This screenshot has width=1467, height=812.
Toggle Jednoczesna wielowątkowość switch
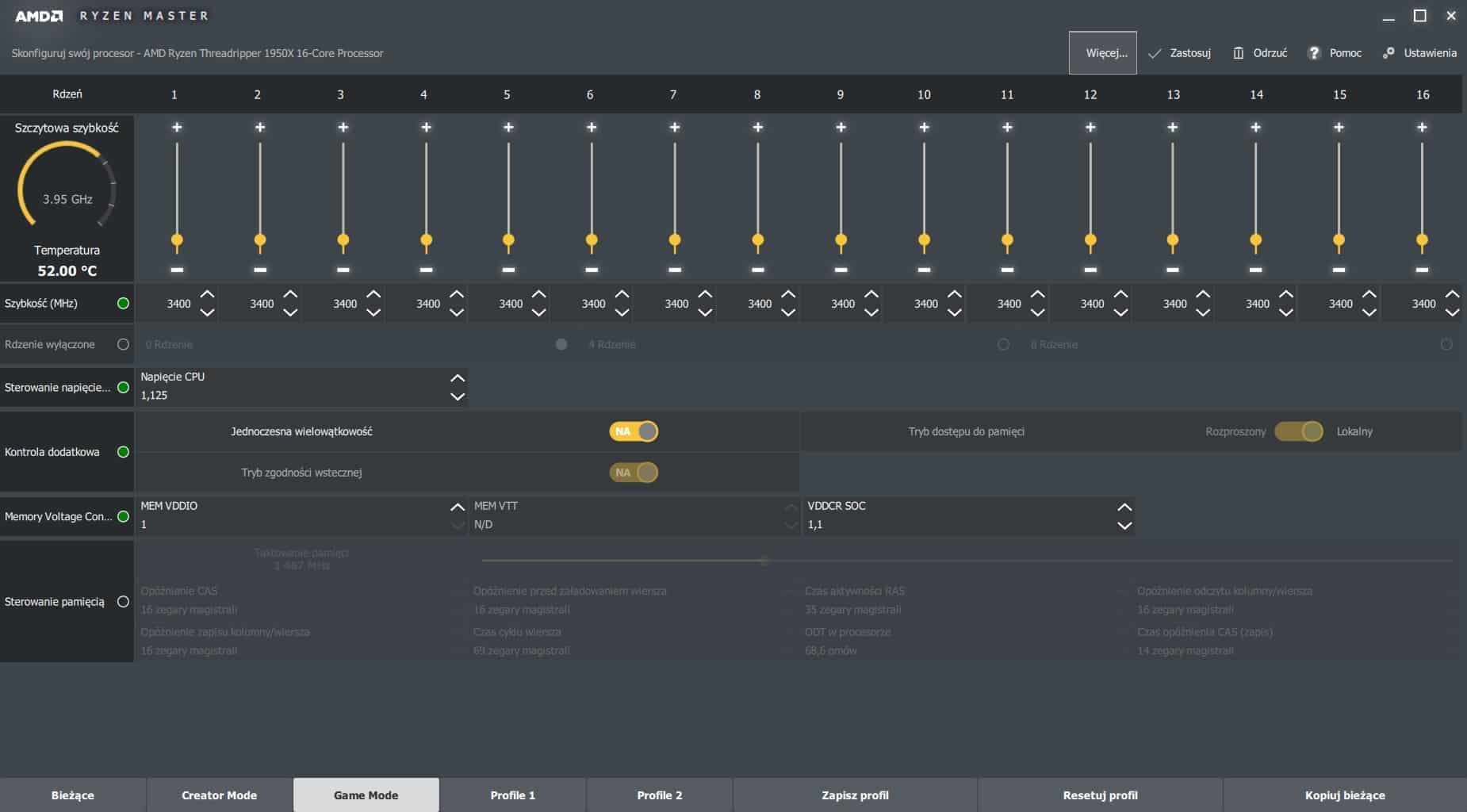[634, 431]
